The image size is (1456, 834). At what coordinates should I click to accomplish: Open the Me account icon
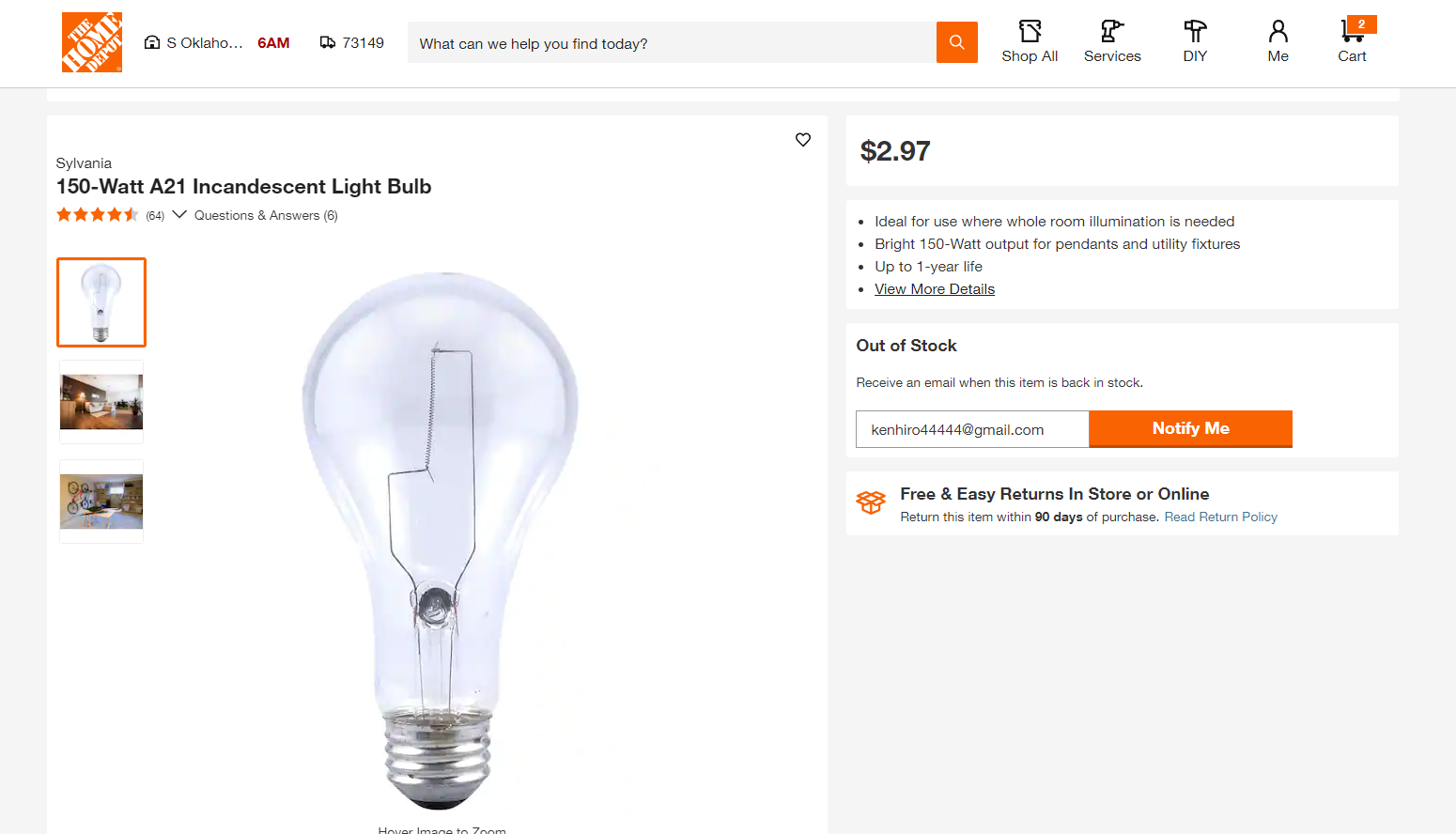[1278, 42]
